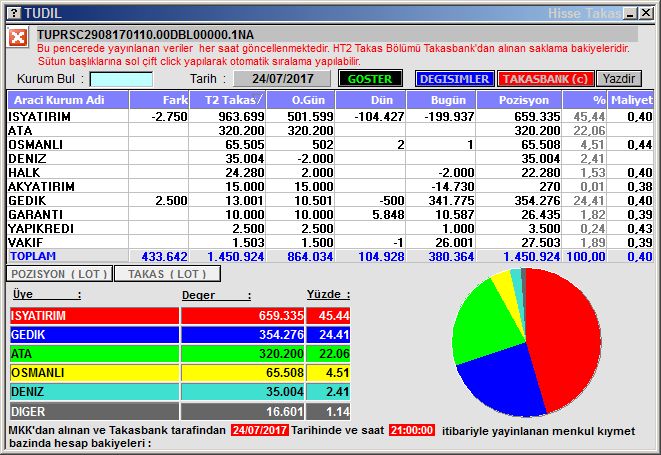The height and width of the screenshot is (455, 661).
Task: Select the YAPIKREDI broker row
Action: [41, 228]
